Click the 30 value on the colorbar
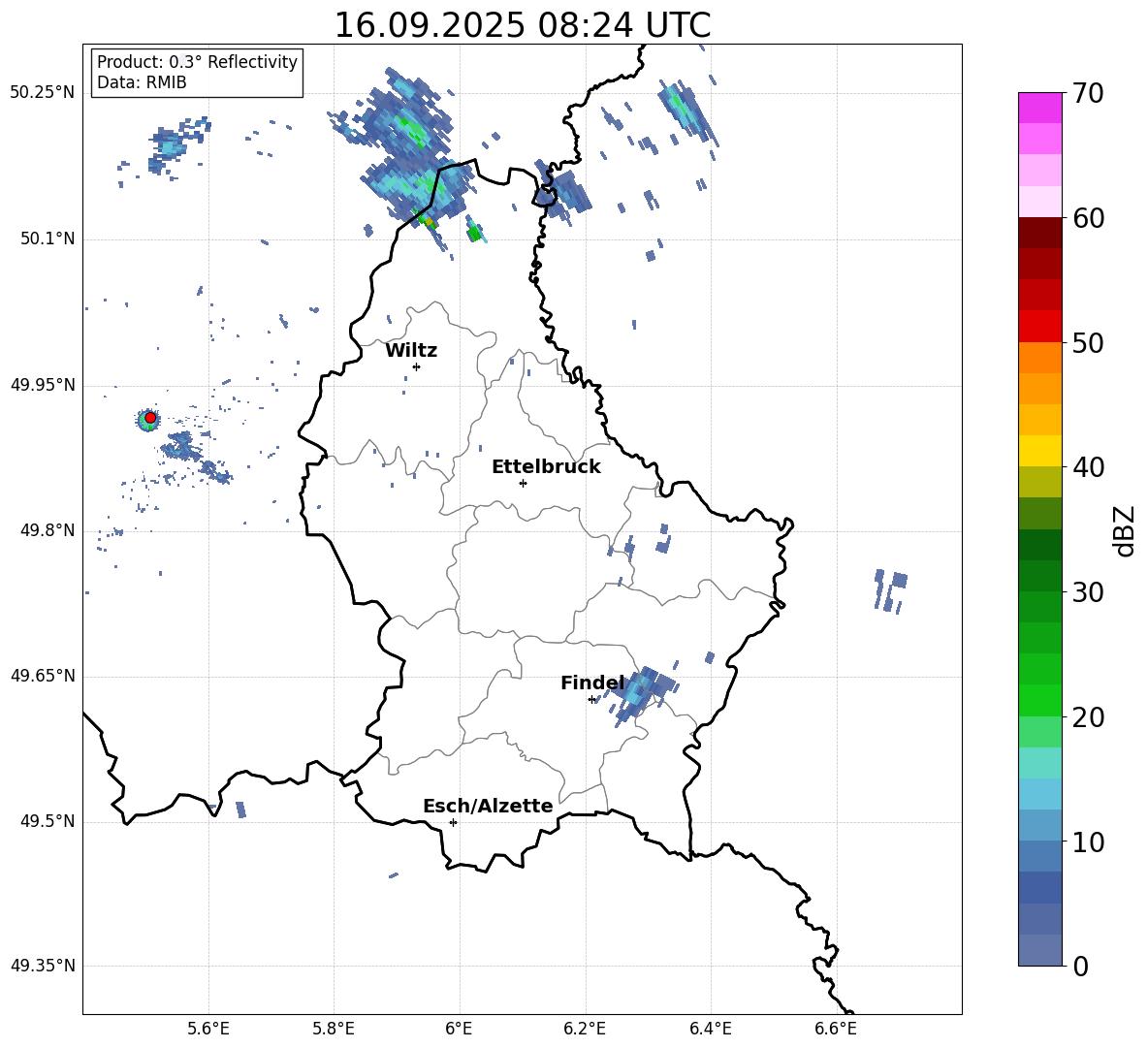Image resolution: width=1148 pixels, height=1048 pixels. pyautogui.click(x=1088, y=592)
